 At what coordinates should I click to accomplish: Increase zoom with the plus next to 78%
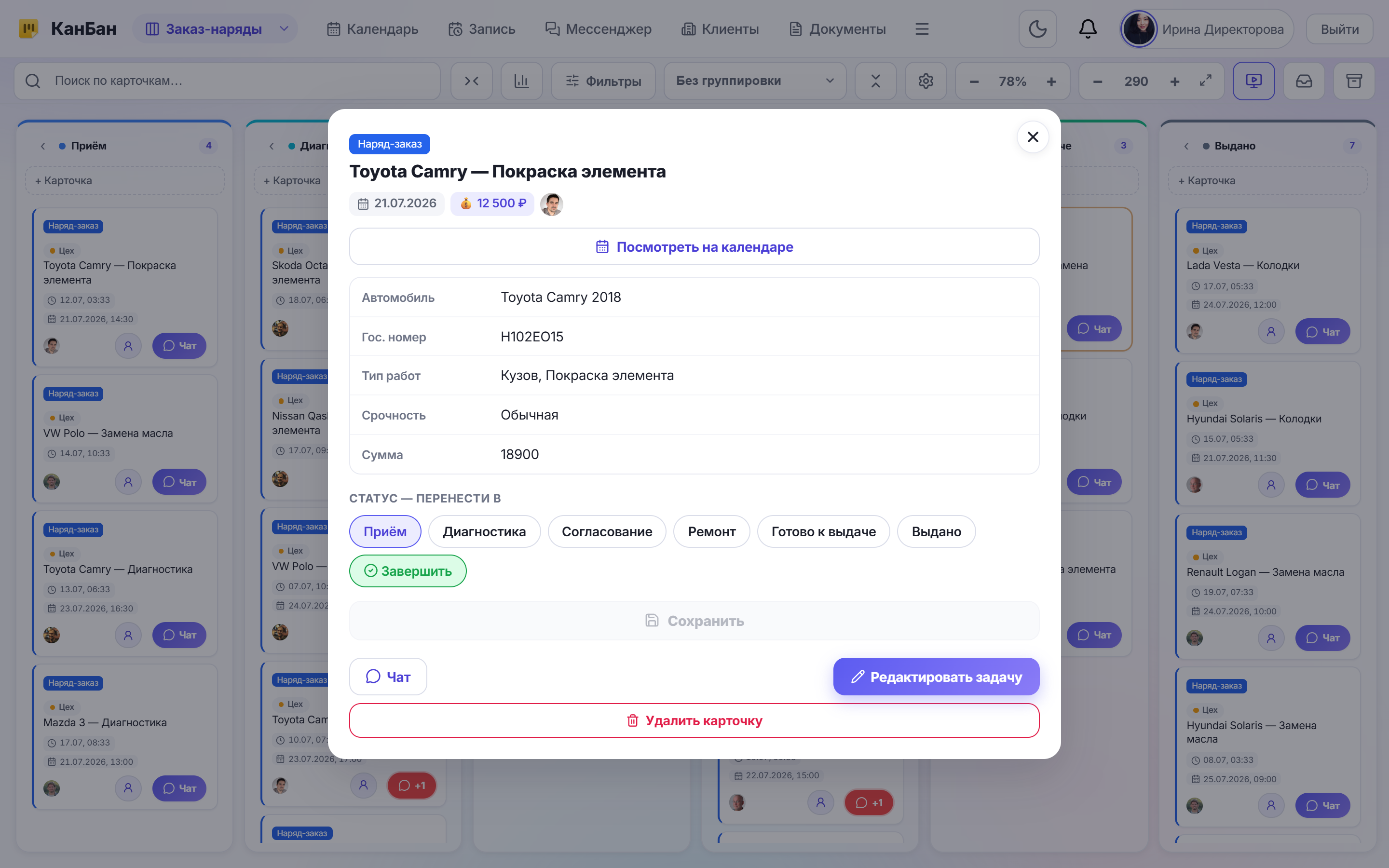pyautogui.click(x=1051, y=81)
